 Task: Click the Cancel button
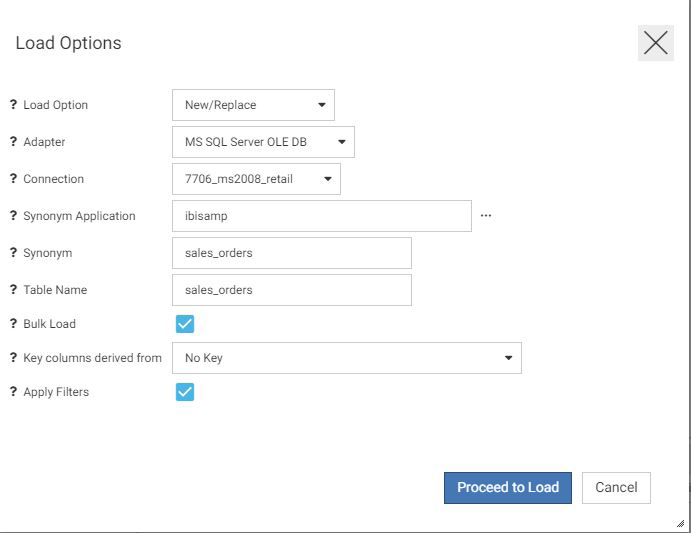tap(616, 488)
